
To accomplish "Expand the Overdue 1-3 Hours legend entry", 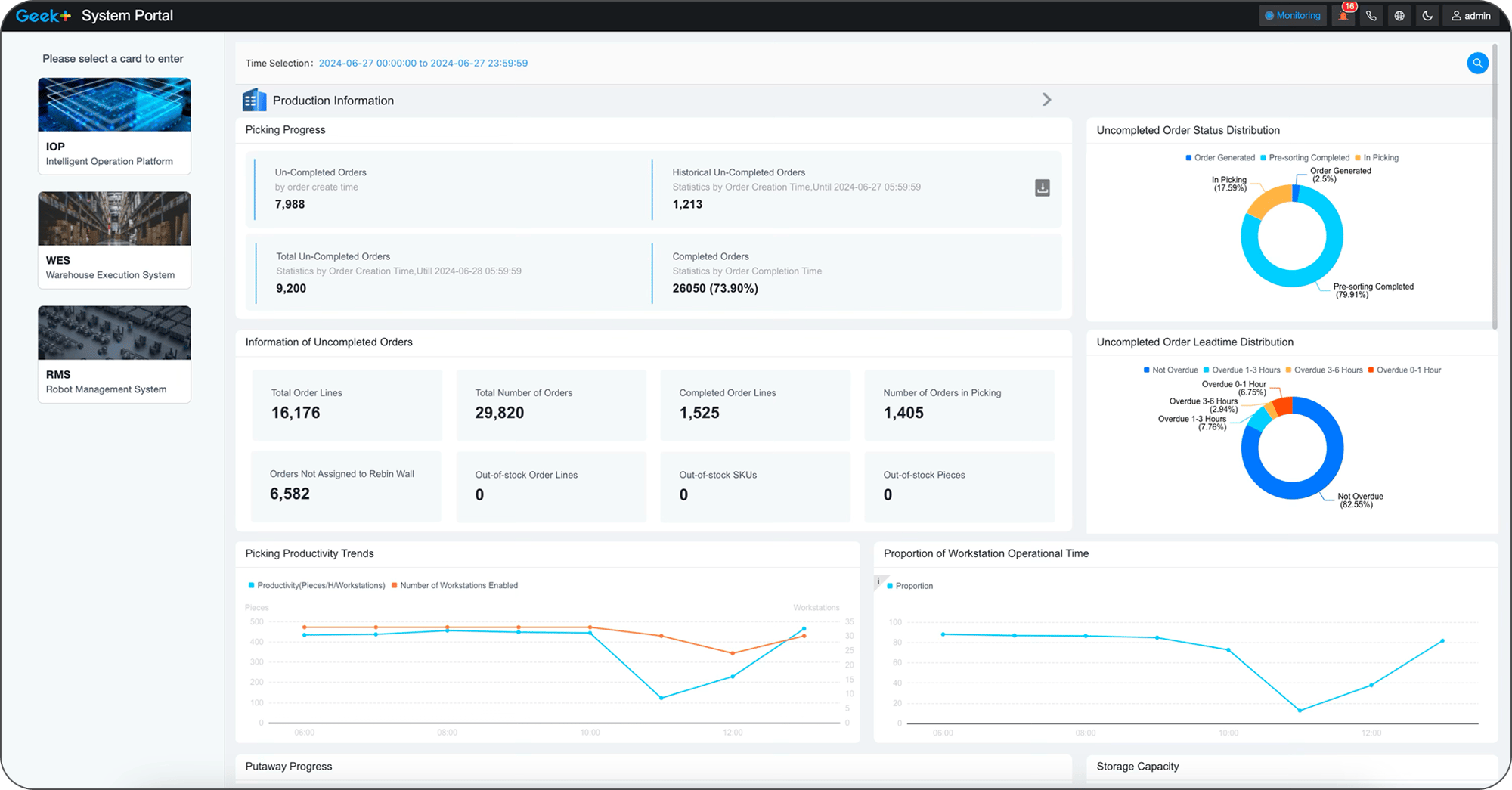I will tap(1246, 370).
